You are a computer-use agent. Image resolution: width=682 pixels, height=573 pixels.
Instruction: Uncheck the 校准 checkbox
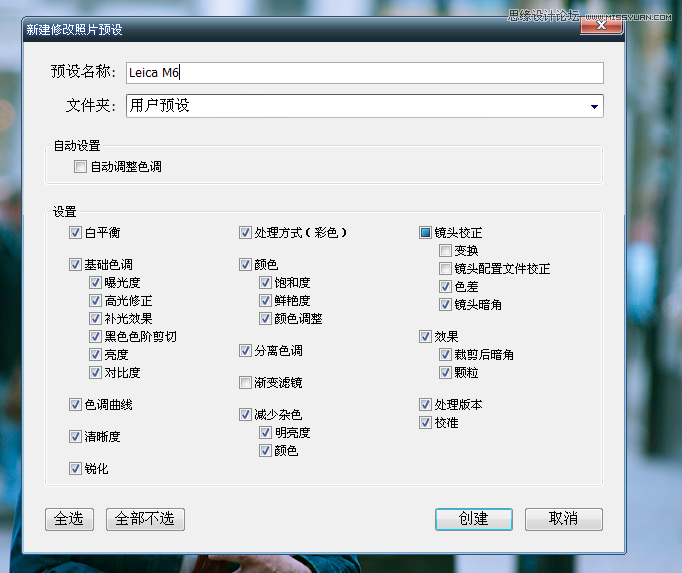(x=425, y=422)
